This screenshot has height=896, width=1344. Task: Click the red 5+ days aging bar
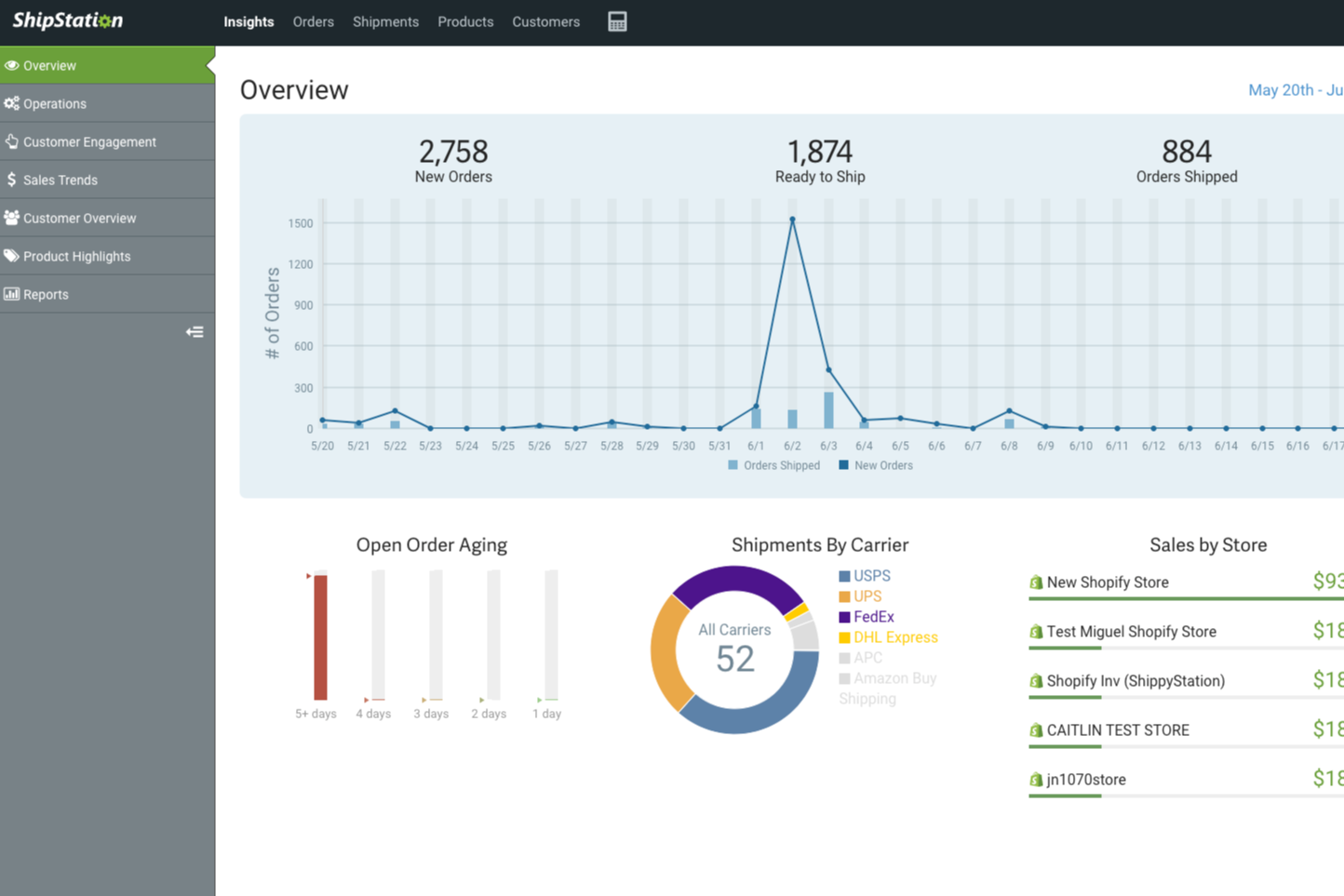(320, 637)
